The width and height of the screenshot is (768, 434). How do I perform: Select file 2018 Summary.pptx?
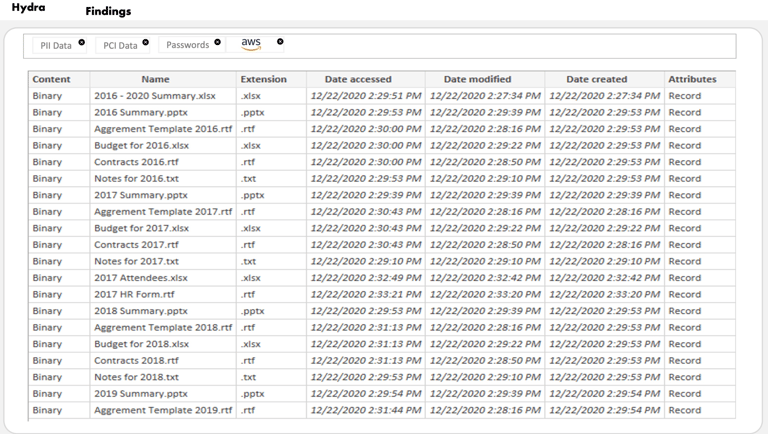pyautogui.click(x=141, y=311)
